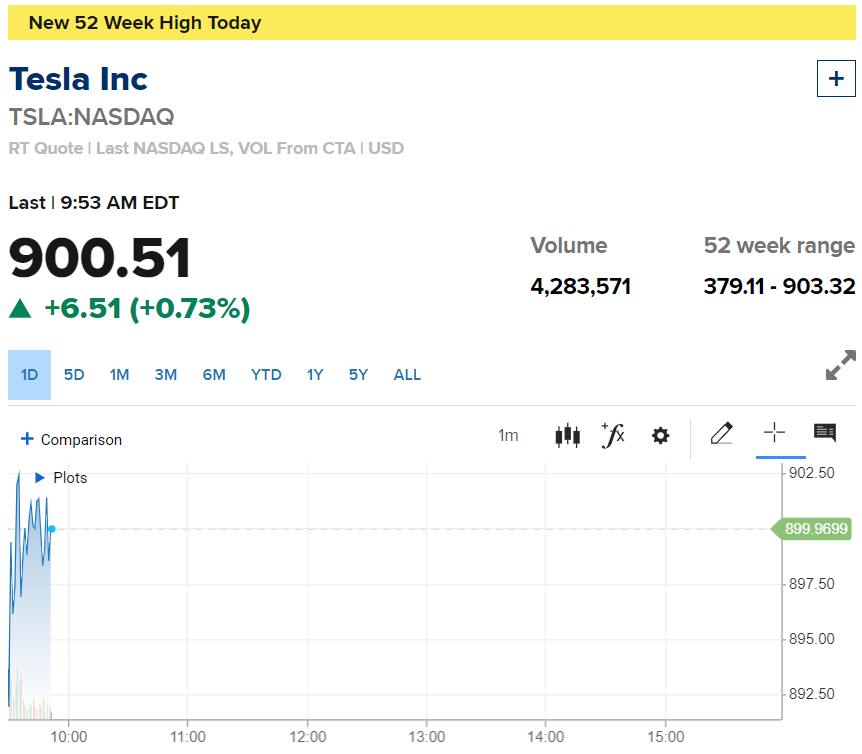Select the 1D time range tab
Viewport: 862px width, 754px height.
29,375
